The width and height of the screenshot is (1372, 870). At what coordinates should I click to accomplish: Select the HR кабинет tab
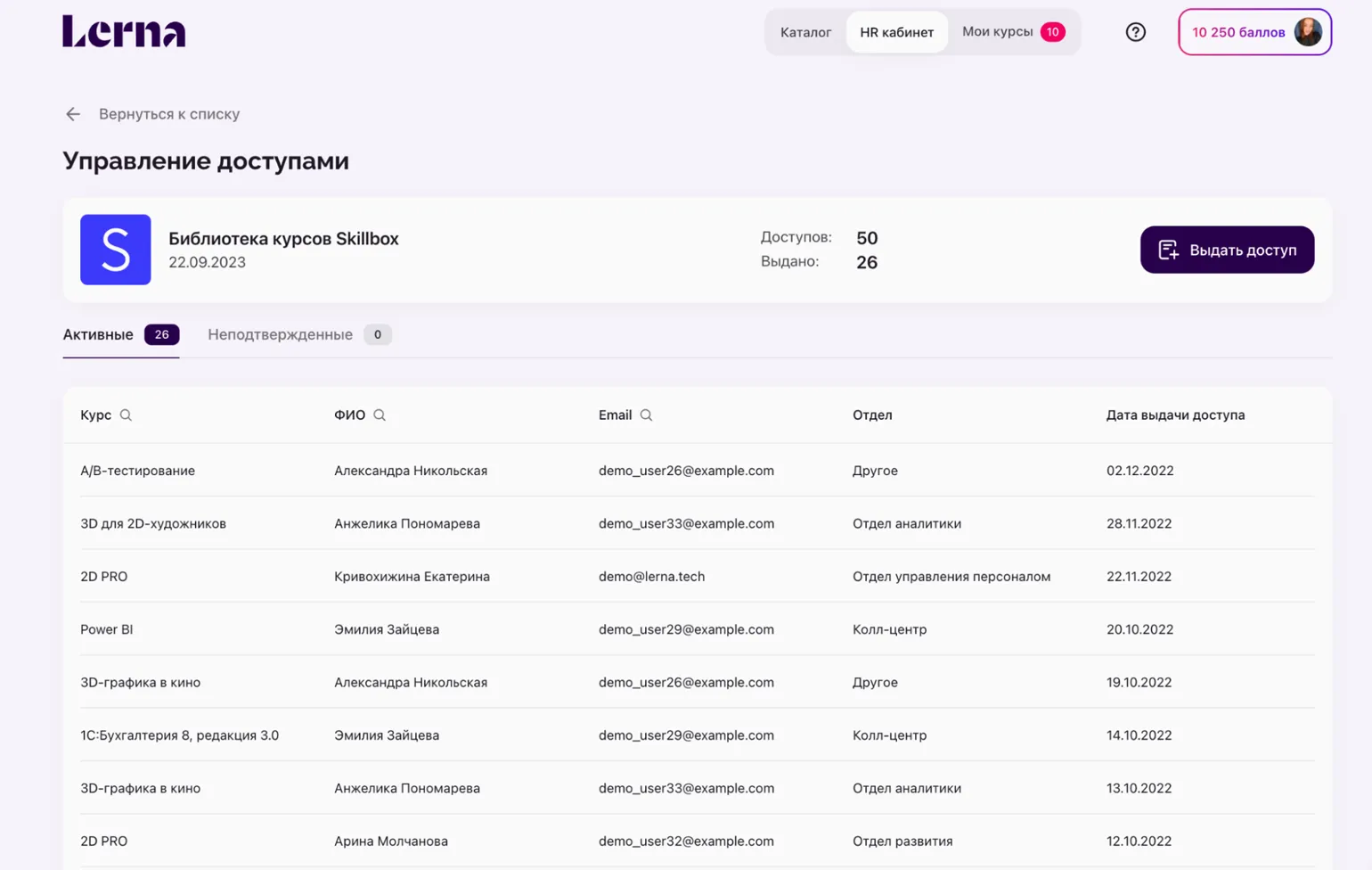pyautogui.click(x=896, y=32)
